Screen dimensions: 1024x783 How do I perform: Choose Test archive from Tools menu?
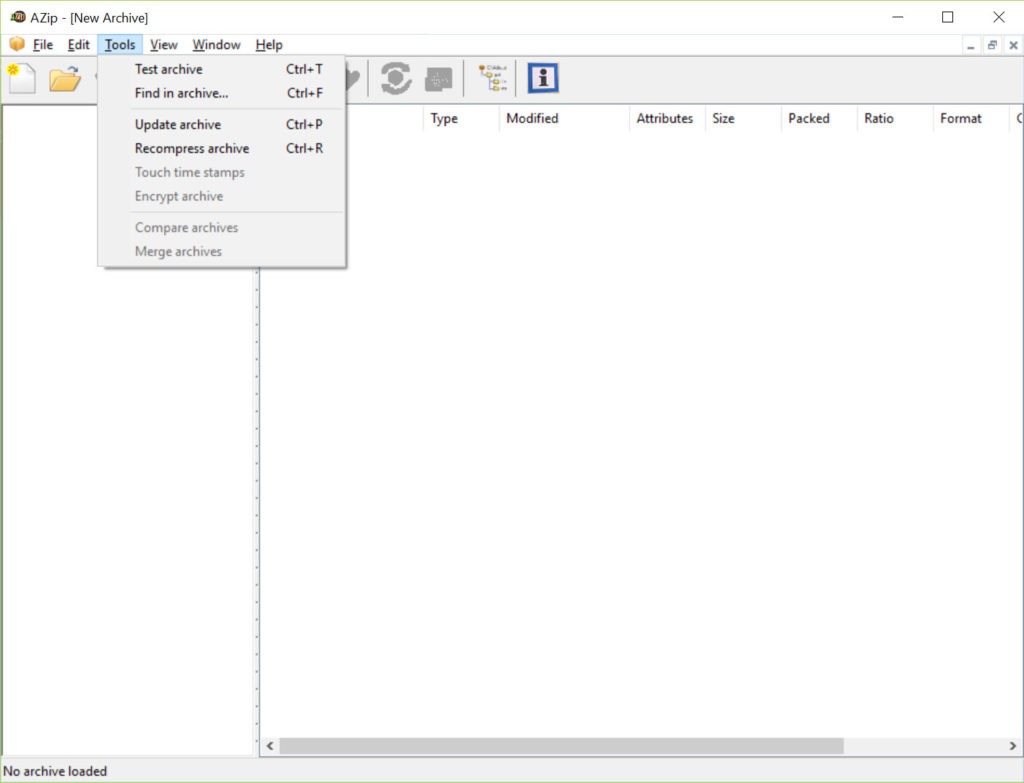(222, 69)
